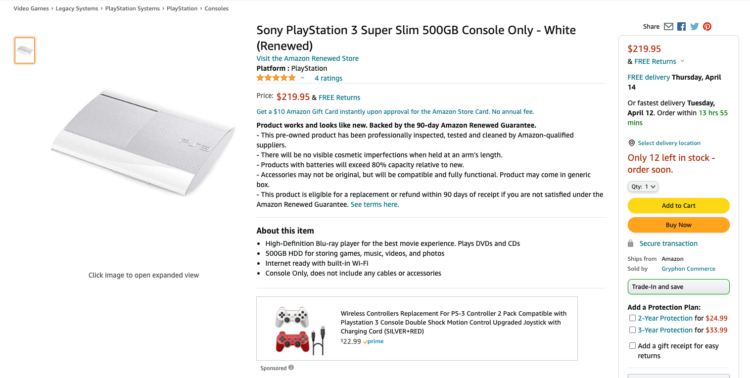Visit the Amazon Renewed Store link
750x378 pixels.
click(x=307, y=58)
